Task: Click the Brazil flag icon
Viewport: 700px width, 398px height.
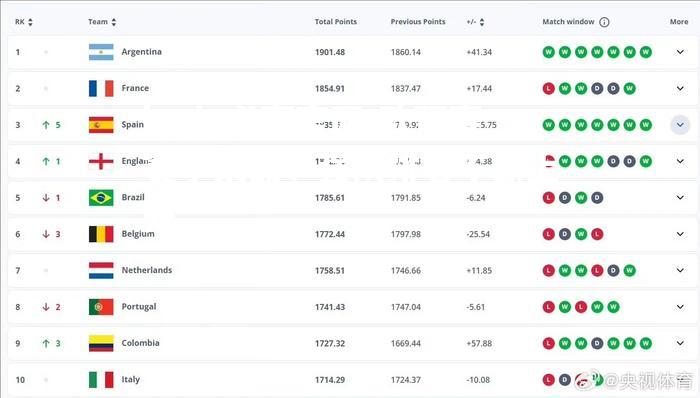Action: [x=101, y=198]
